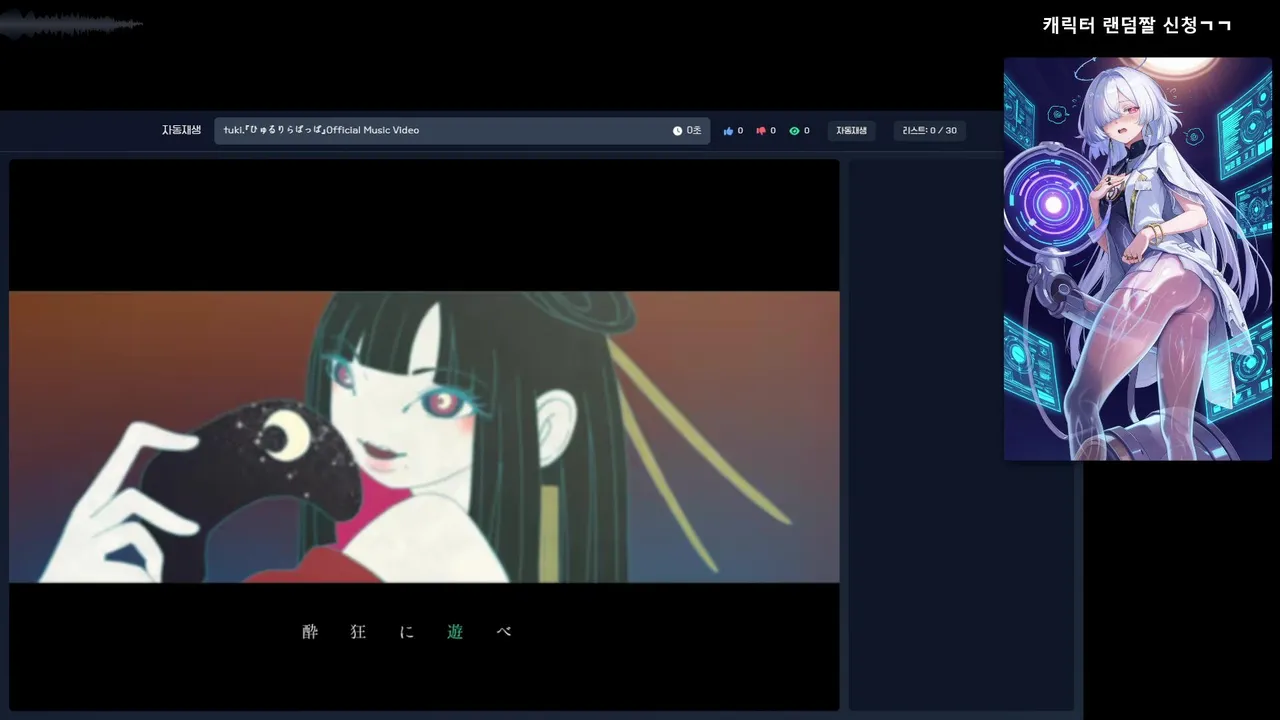Viewport: 1280px width, 720px height.
Task: Click the thumbs-up like icon
Action: (x=728, y=131)
